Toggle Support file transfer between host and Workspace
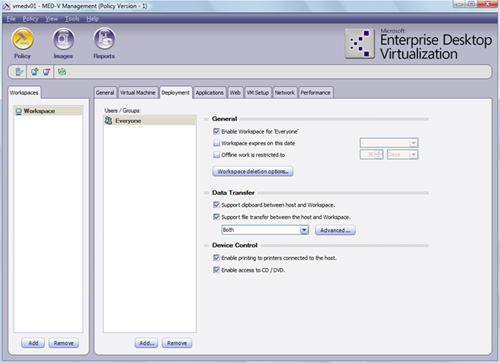The image size is (500, 363). click(216, 217)
